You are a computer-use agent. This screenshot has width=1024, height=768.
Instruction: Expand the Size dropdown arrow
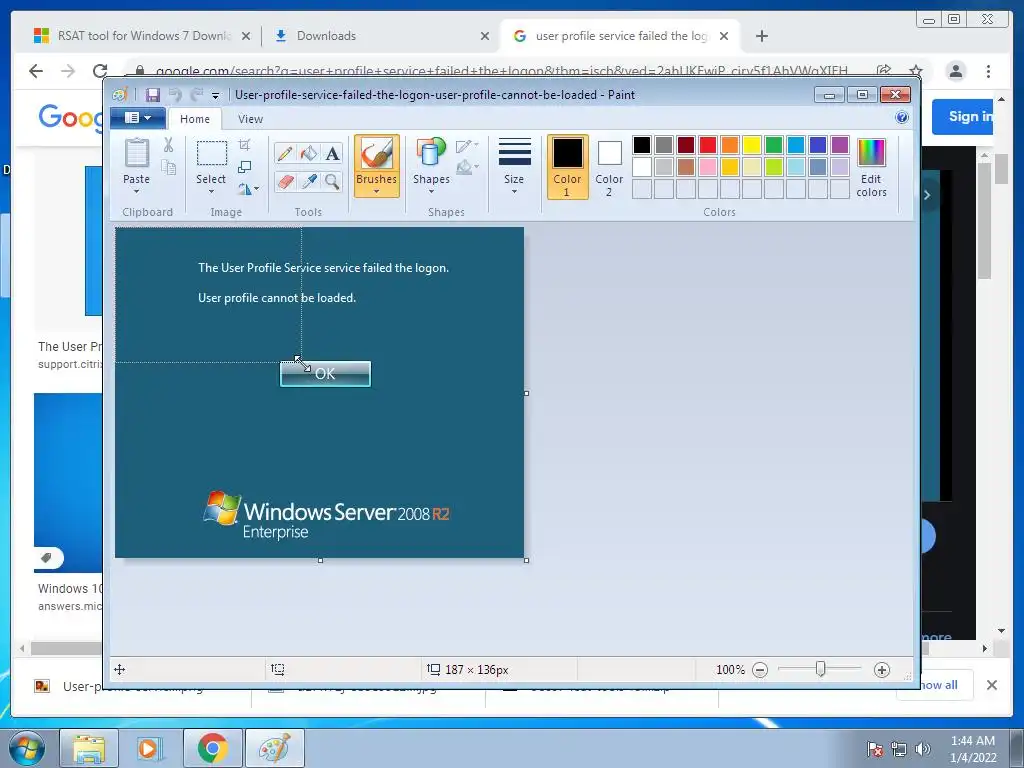pos(515,191)
